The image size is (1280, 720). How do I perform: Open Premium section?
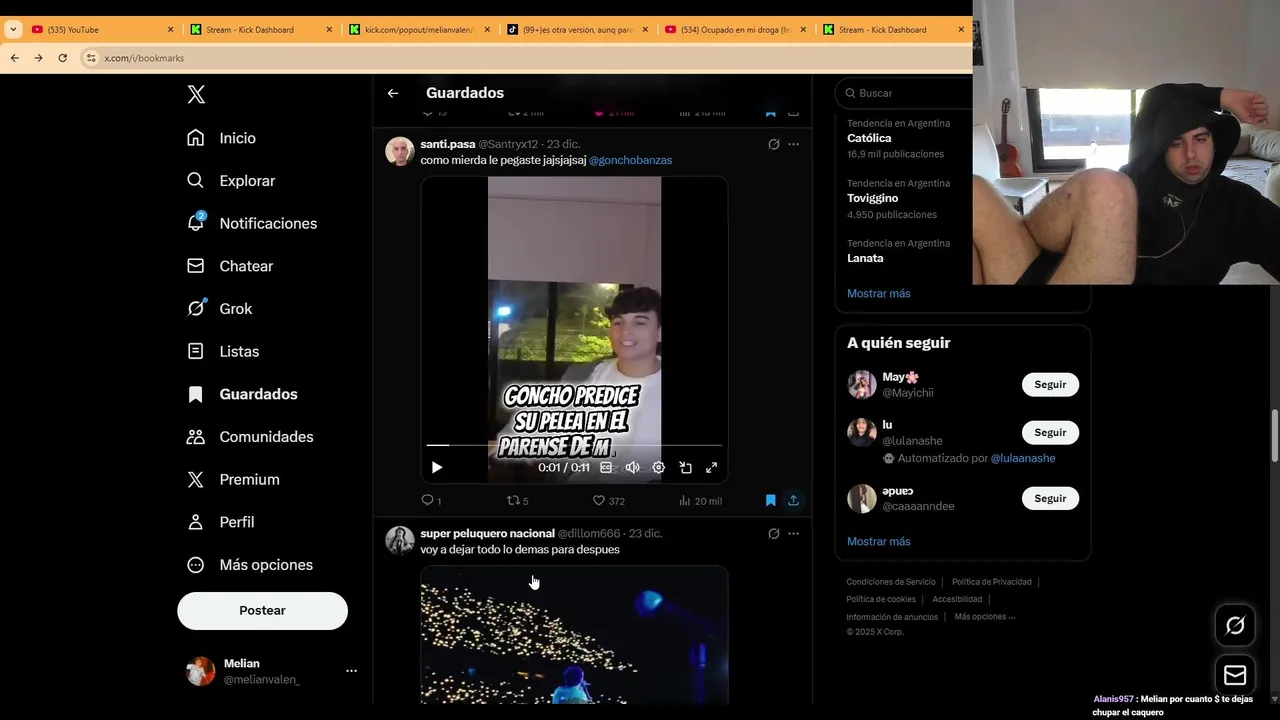click(234, 479)
